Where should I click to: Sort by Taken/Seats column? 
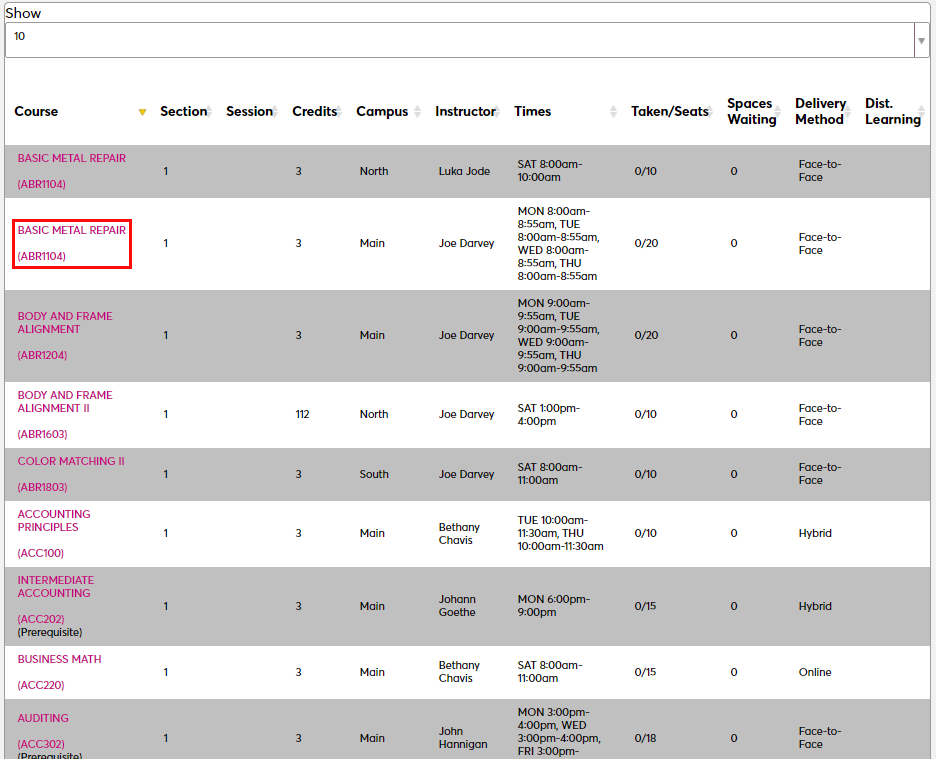click(x=709, y=112)
